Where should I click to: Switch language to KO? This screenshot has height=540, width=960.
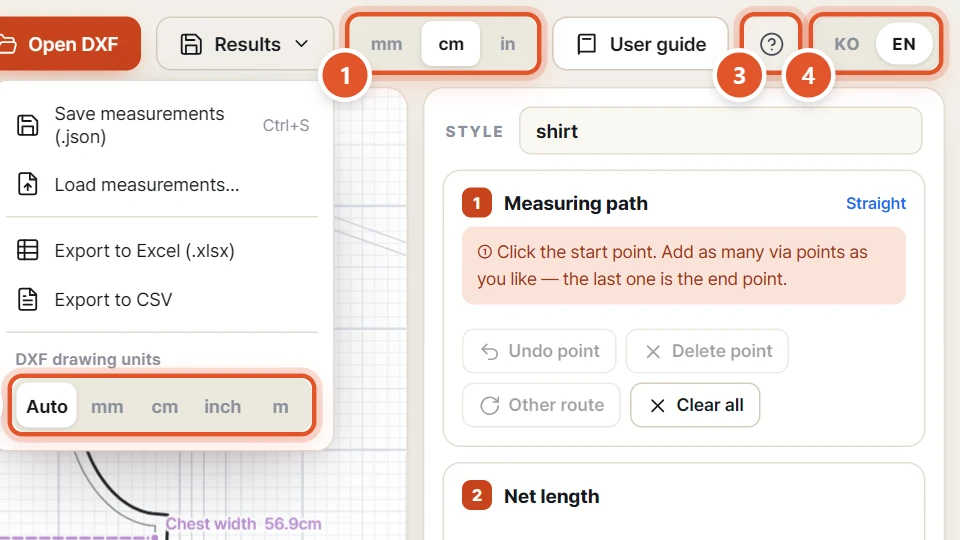pyautogui.click(x=847, y=44)
